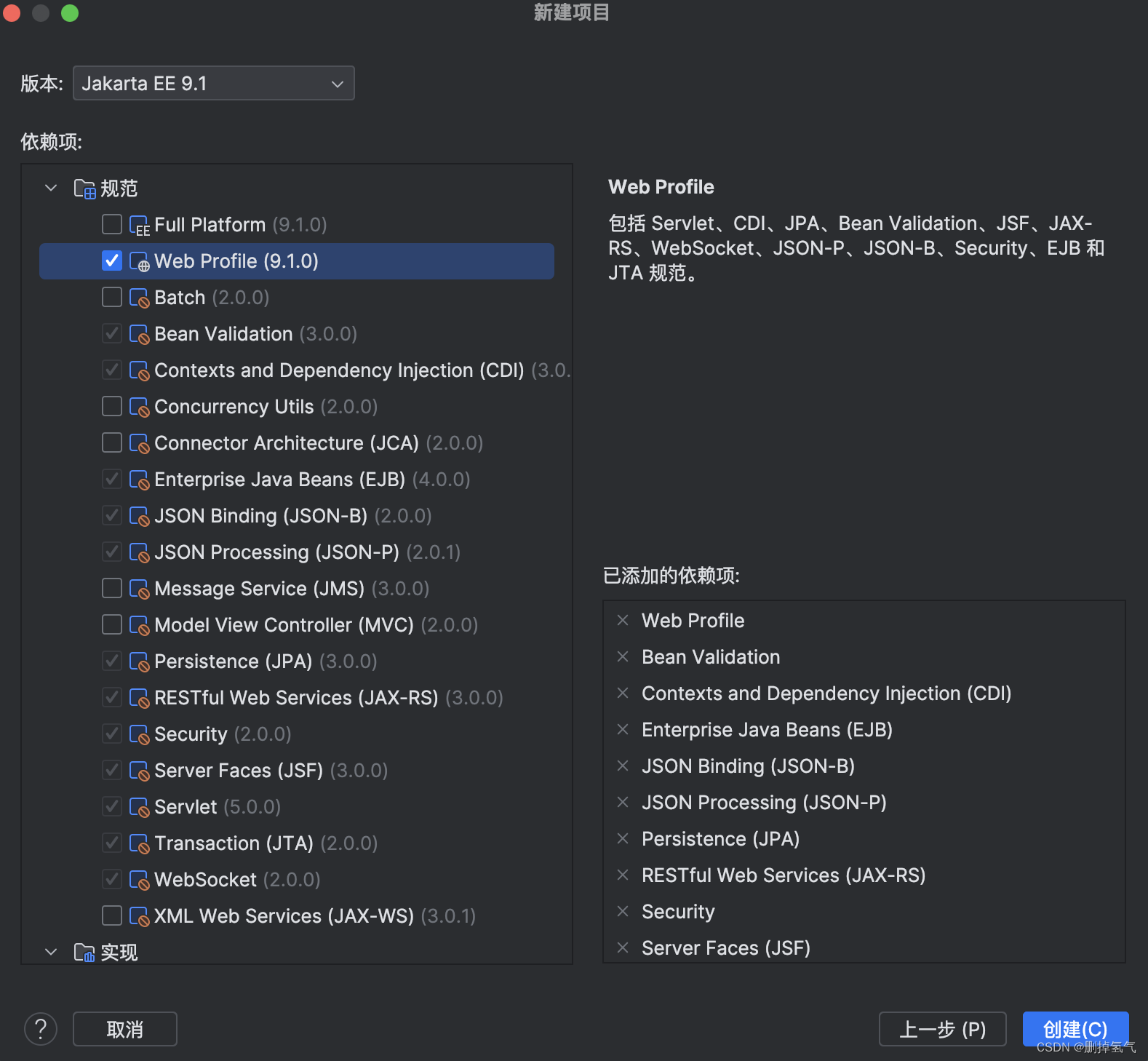The height and width of the screenshot is (1061, 1148).
Task: Click the Model View Controller library icon
Action: (140, 626)
